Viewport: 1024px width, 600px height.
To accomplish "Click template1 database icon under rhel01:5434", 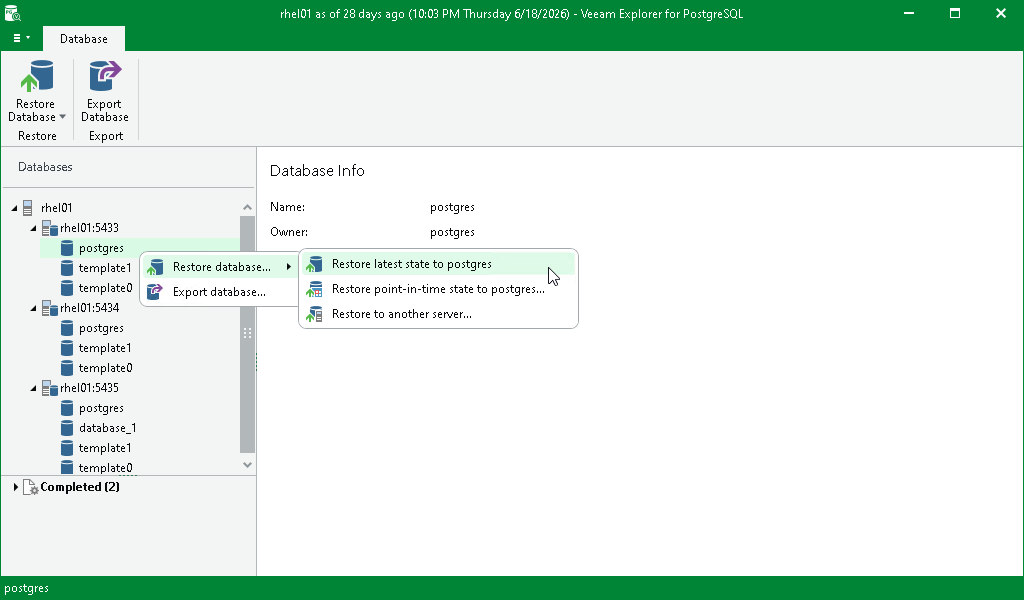I will click(67, 348).
